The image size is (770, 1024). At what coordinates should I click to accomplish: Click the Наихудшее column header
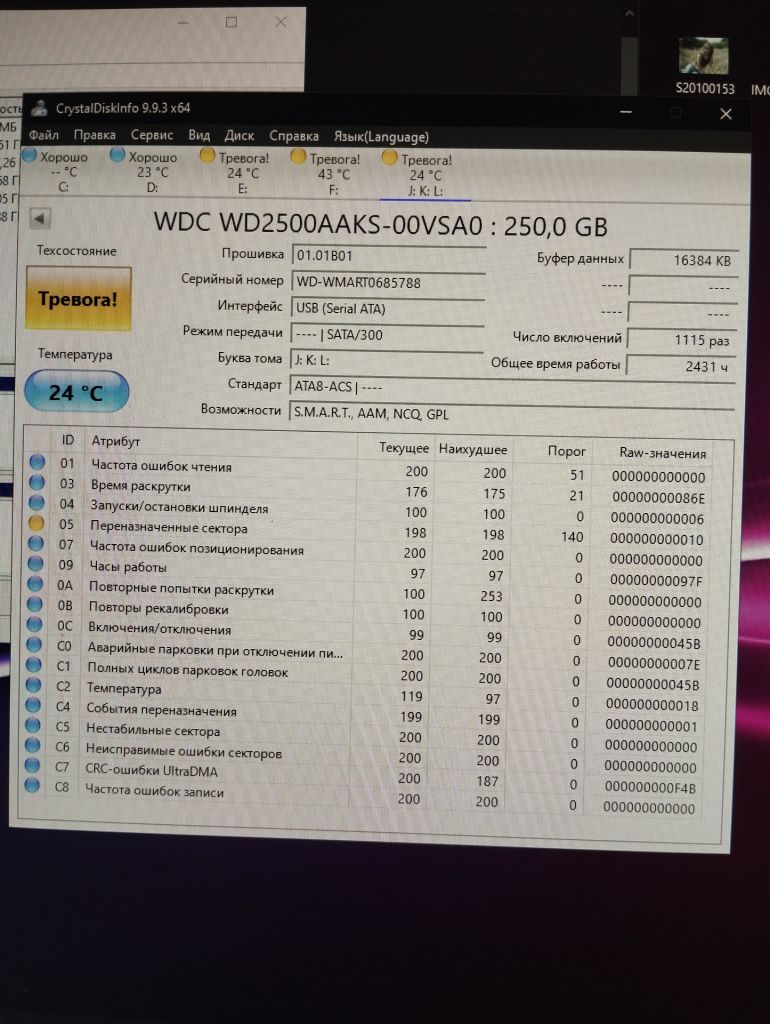(473, 449)
